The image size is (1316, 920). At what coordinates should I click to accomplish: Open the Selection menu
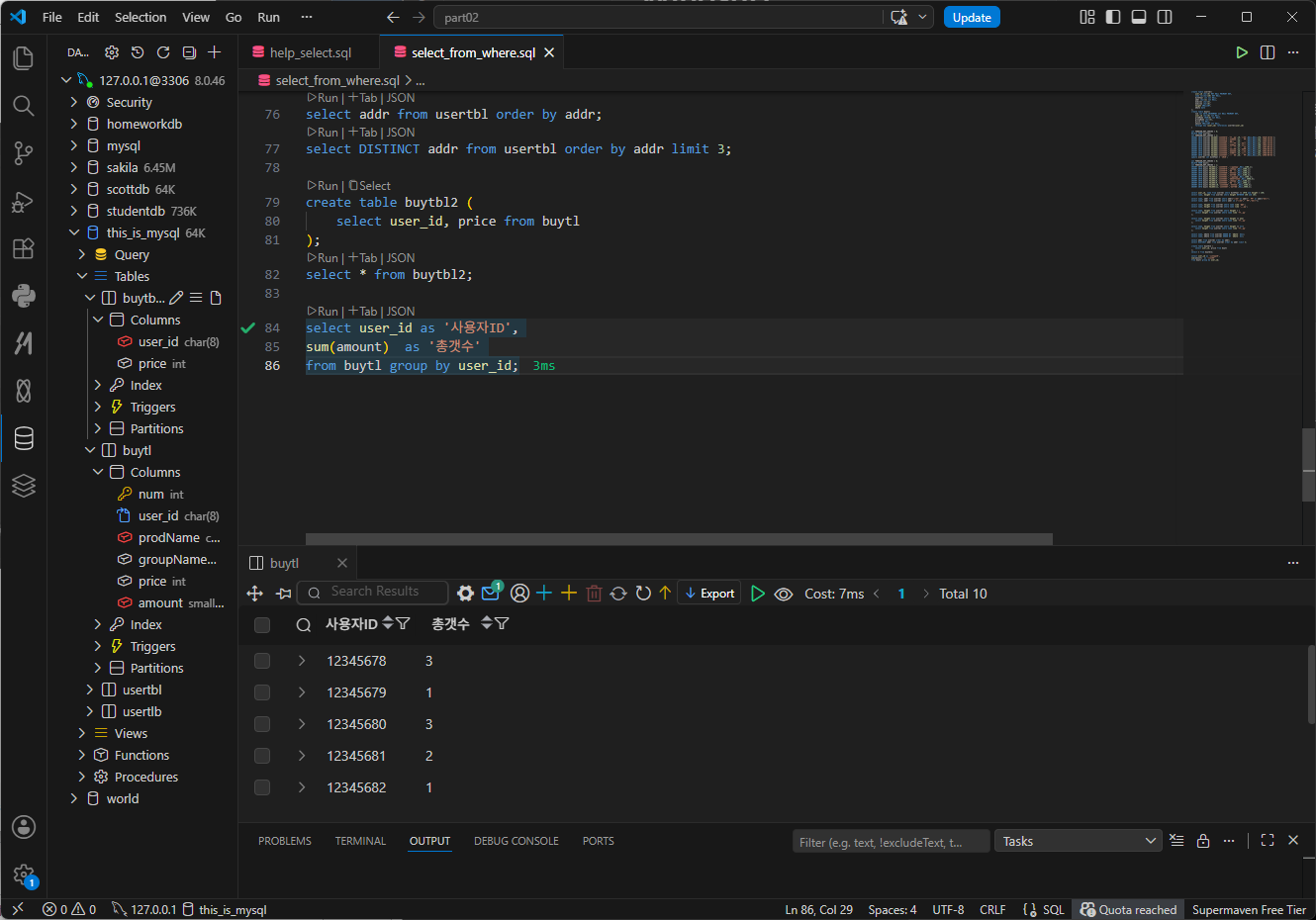141,17
